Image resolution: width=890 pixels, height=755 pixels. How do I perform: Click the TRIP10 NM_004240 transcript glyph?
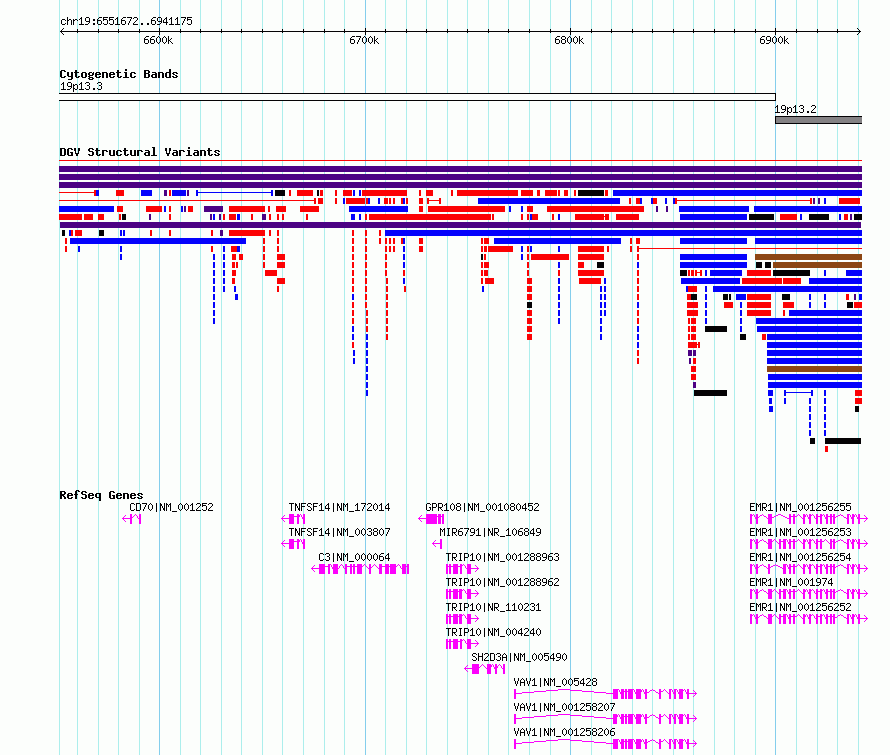coord(462,644)
